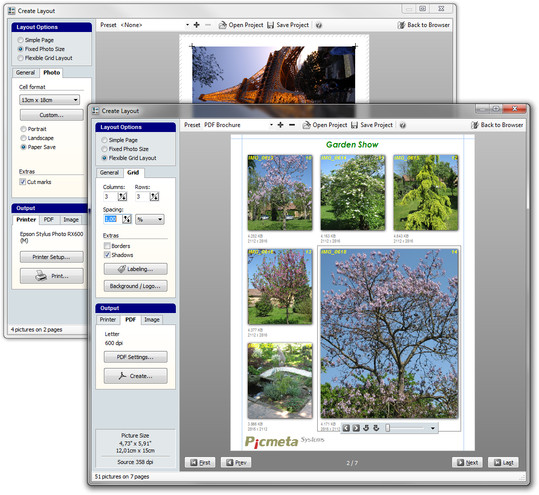The height and width of the screenshot is (495, 539).
Task: Click the Next page button
Action: click(x=467, y=463)
